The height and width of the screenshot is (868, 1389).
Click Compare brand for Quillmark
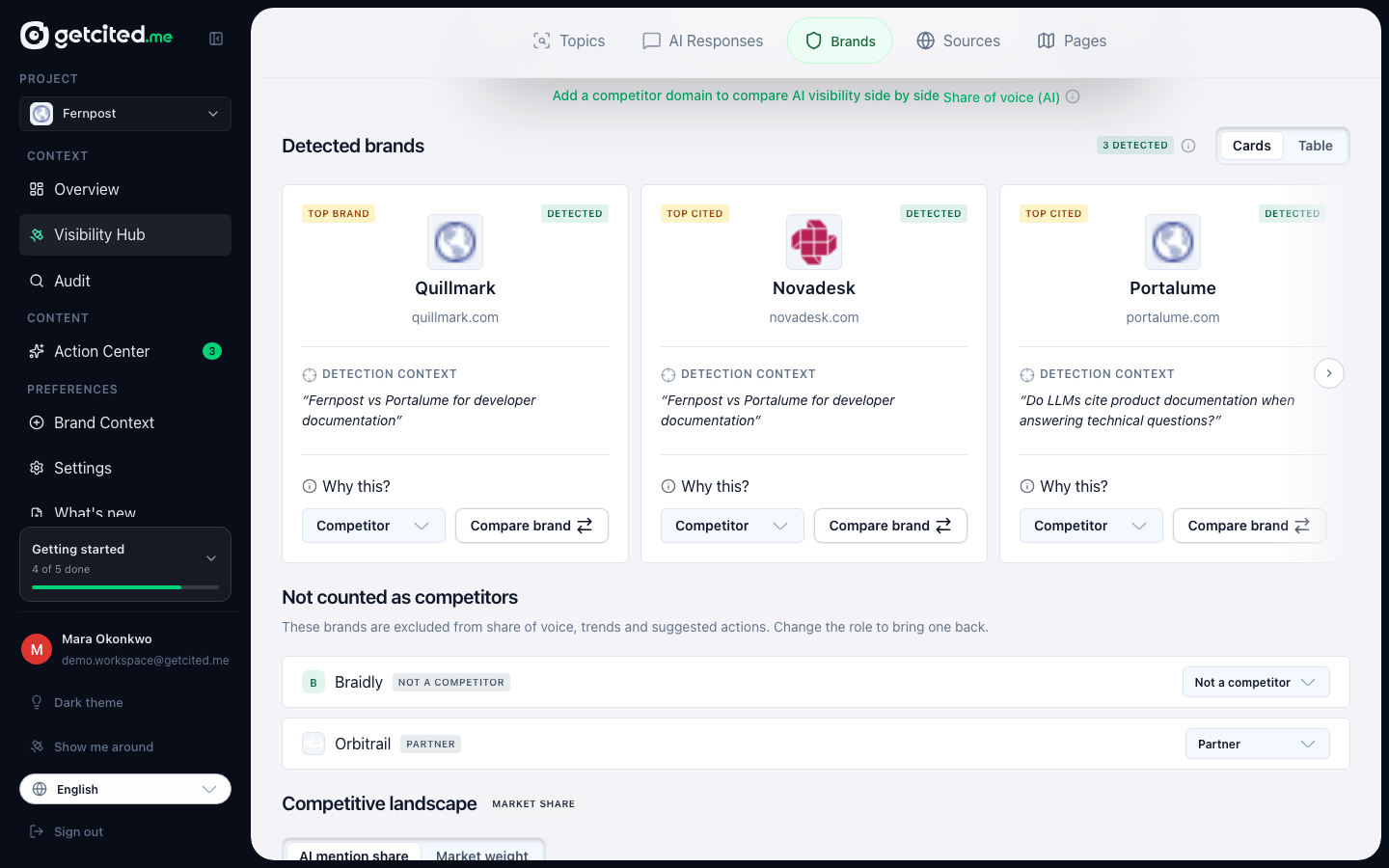pos(531,526)
